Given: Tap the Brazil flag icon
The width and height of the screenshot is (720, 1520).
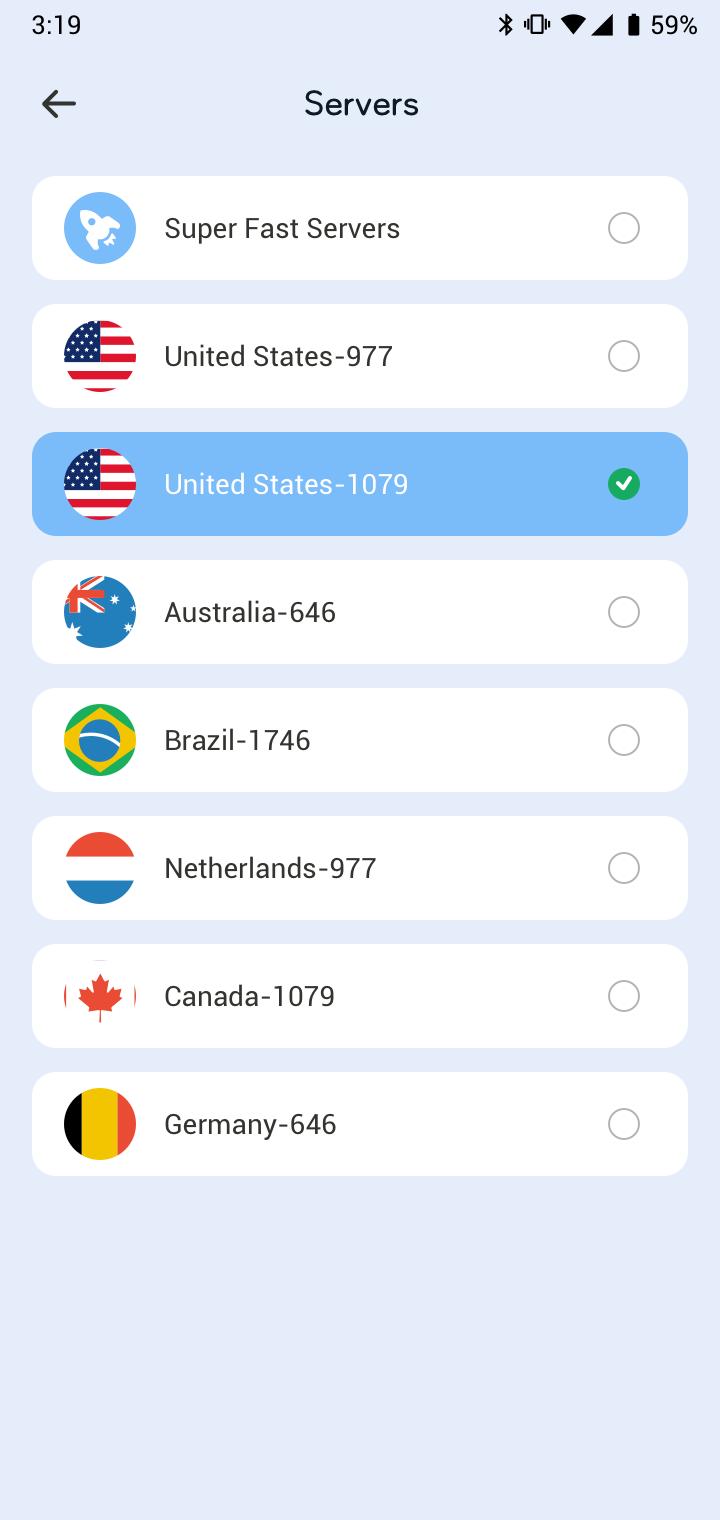Looking at the screenshot, I should pos(100,740).
